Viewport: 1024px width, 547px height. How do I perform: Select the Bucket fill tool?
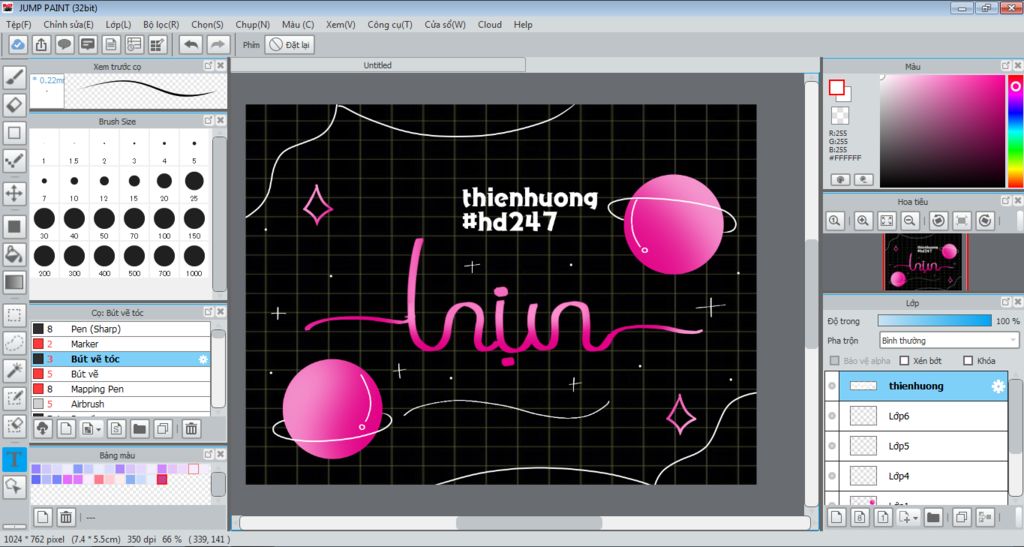[14, 254]
